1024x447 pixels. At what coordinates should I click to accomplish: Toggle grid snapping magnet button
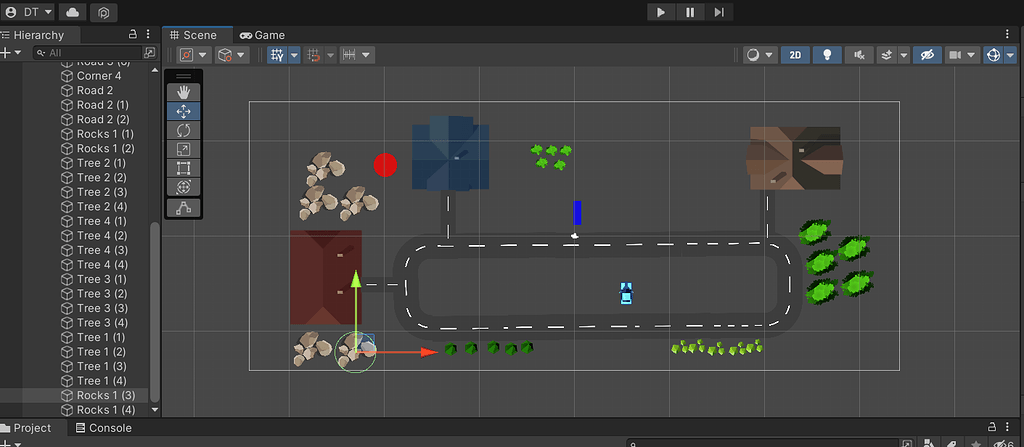[x=314, y=56]
